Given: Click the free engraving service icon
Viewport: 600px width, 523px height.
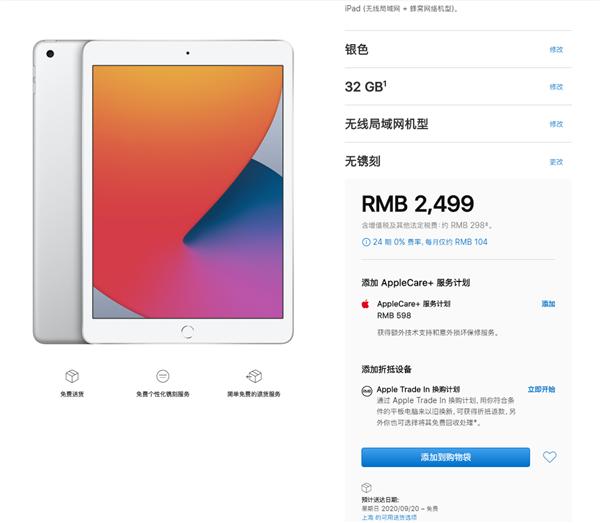Looking at the screenshot, I should [163, 376].
